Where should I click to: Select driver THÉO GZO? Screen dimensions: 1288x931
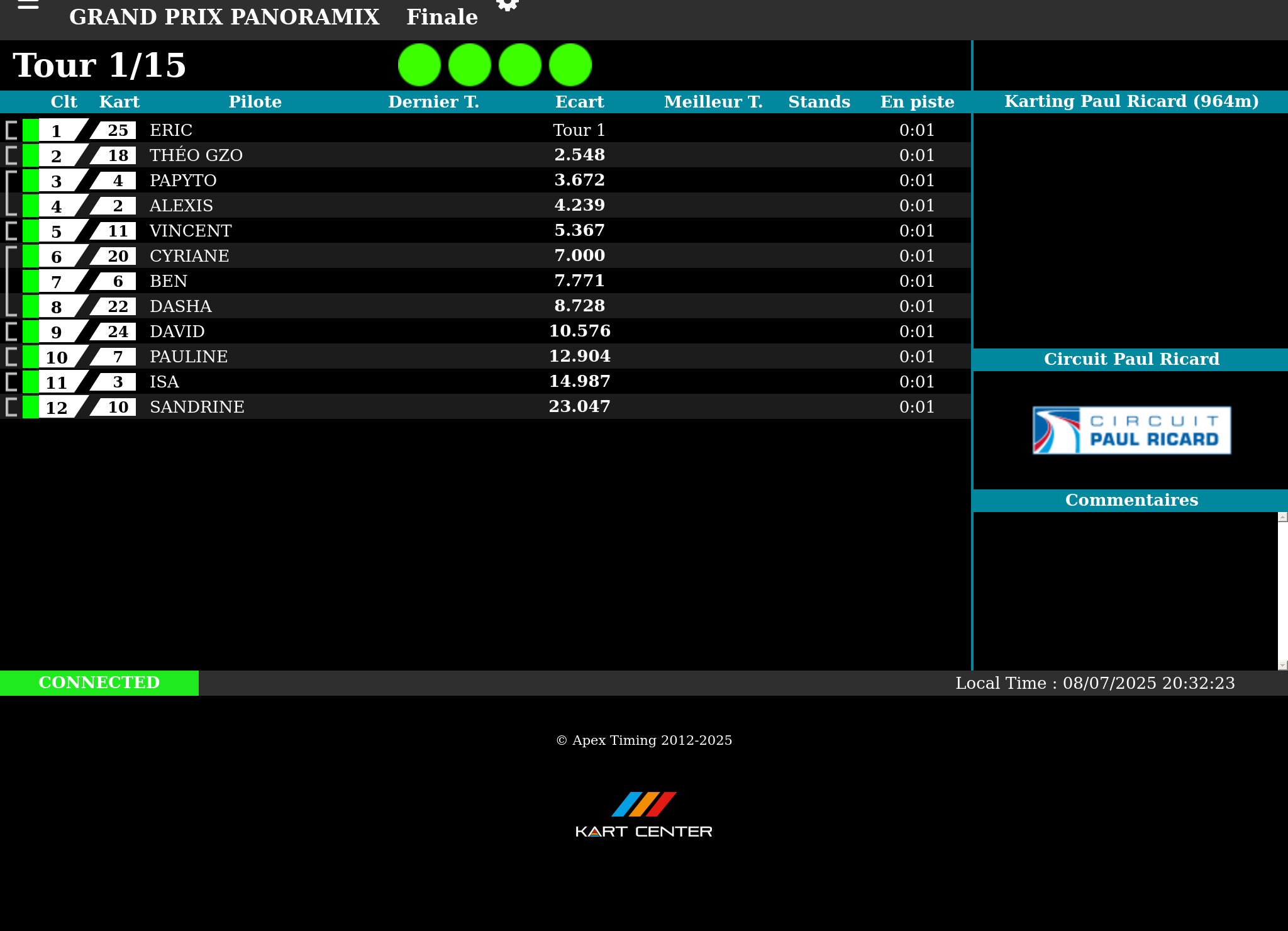click(196, 155)
